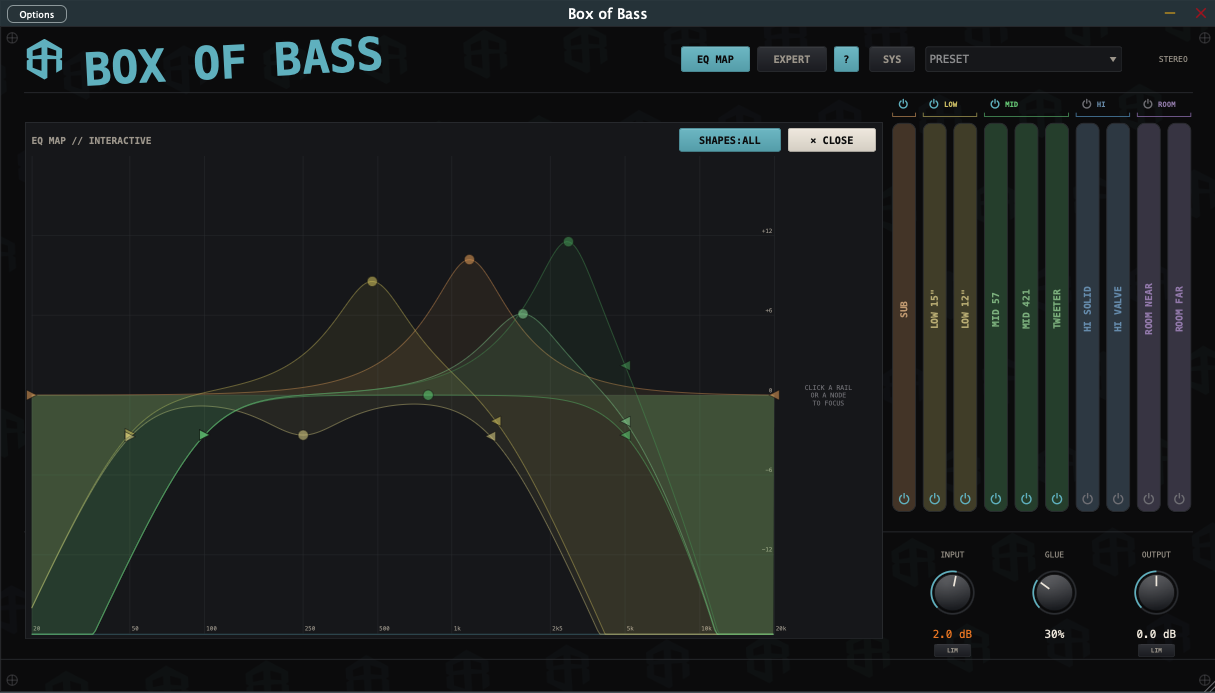Select the green high-pass triangle near 100 Hz
The image size is (1215, 693).
point(204,435)
